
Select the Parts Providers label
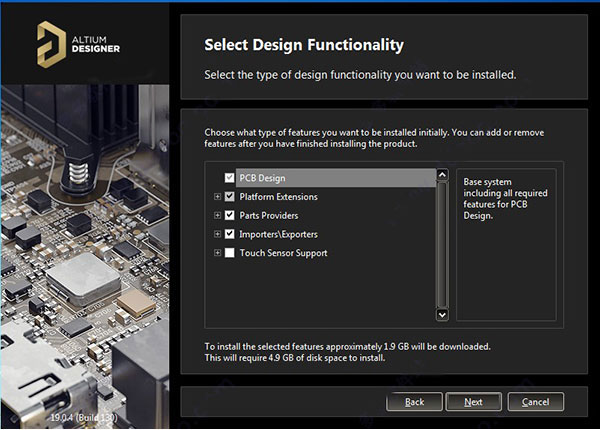[x=268, y=215]
